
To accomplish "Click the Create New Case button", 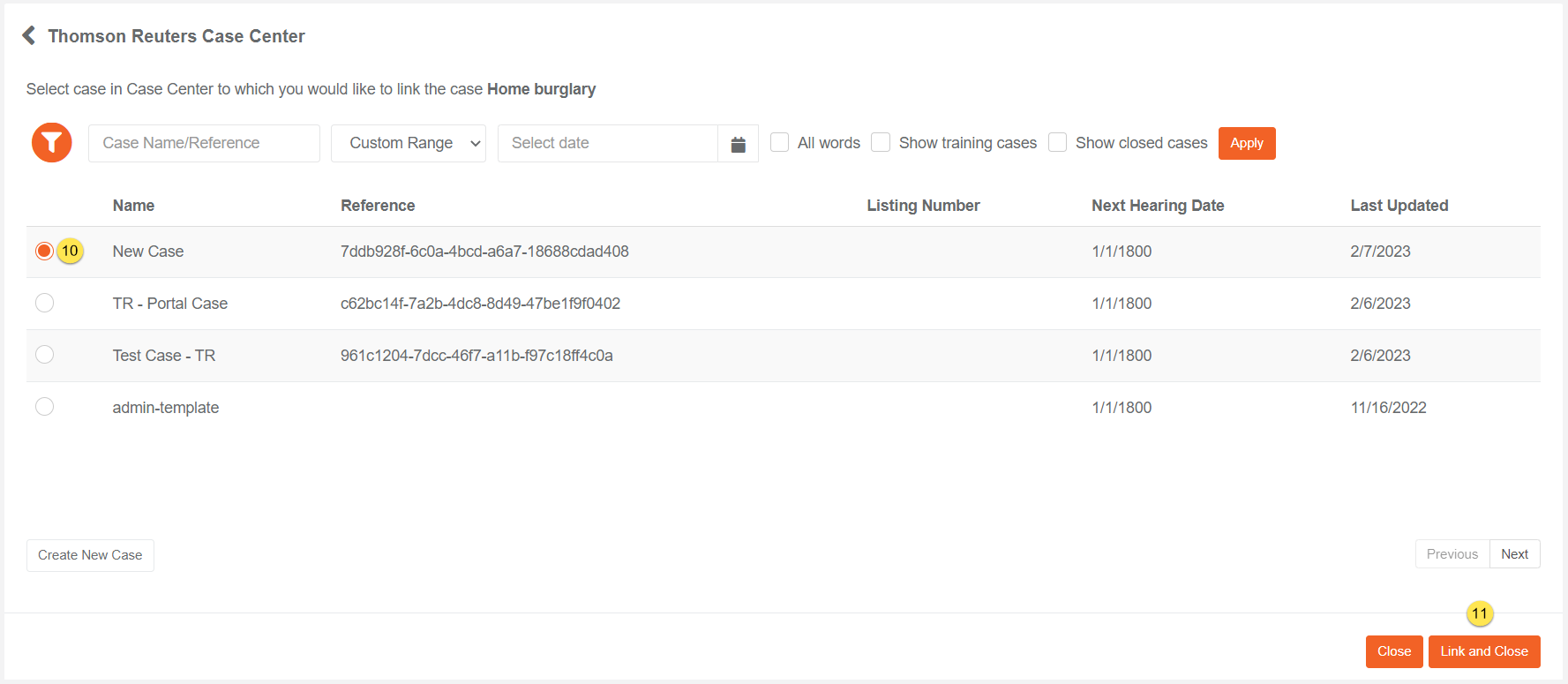I will (x=90, y=555).
